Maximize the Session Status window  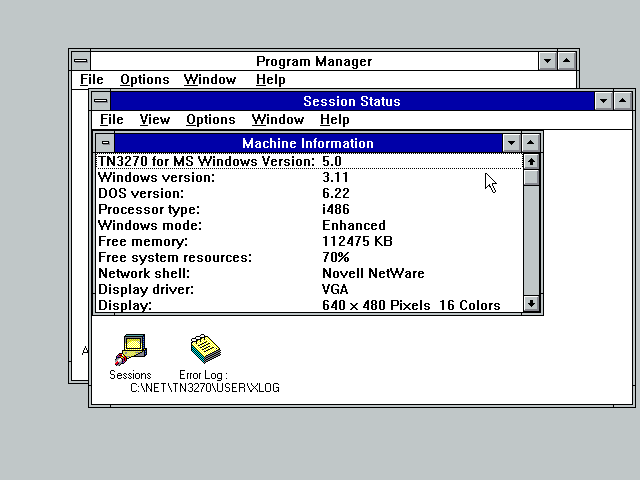[622, 101]
